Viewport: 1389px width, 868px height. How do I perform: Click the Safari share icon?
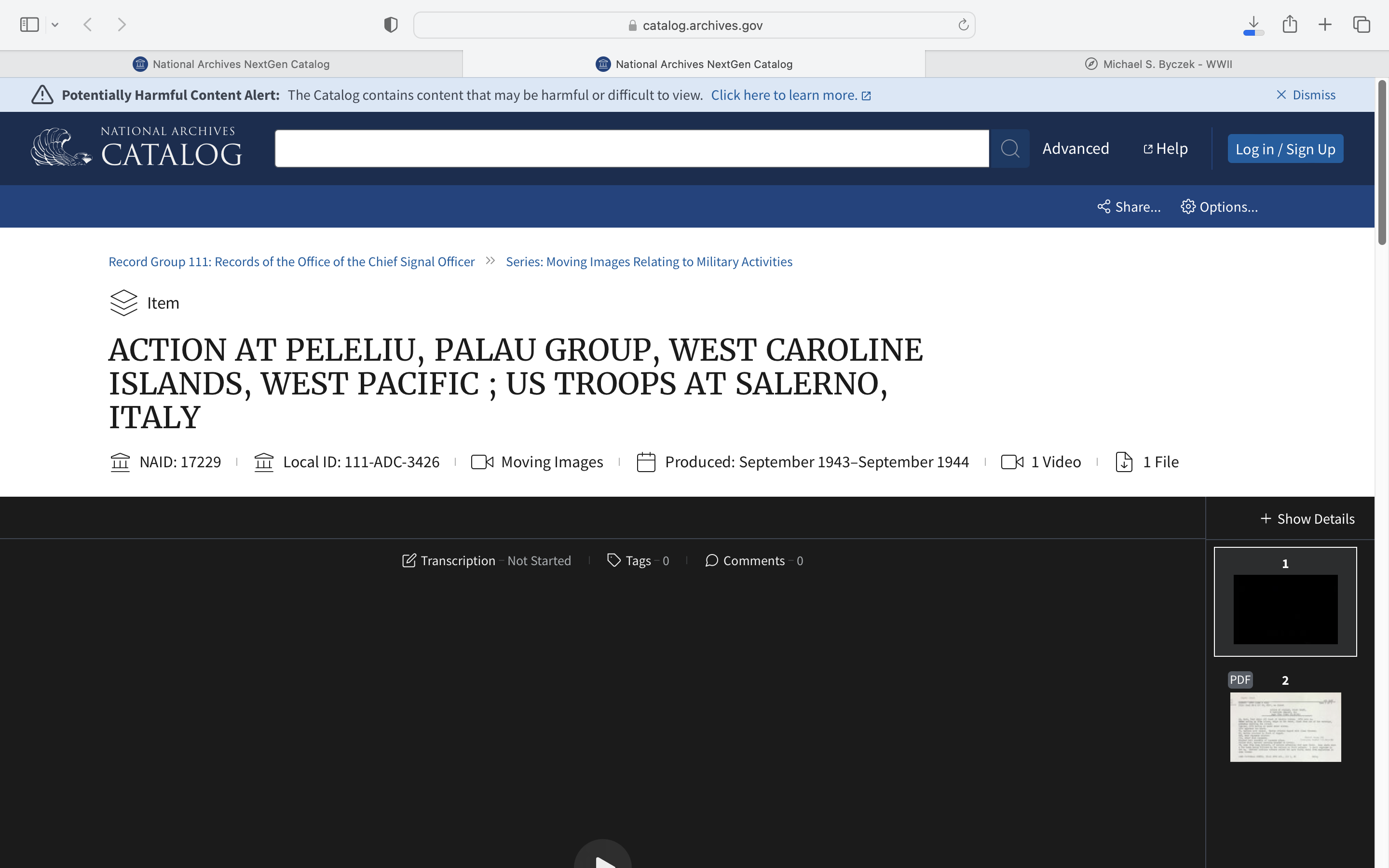click(1290, 25)
